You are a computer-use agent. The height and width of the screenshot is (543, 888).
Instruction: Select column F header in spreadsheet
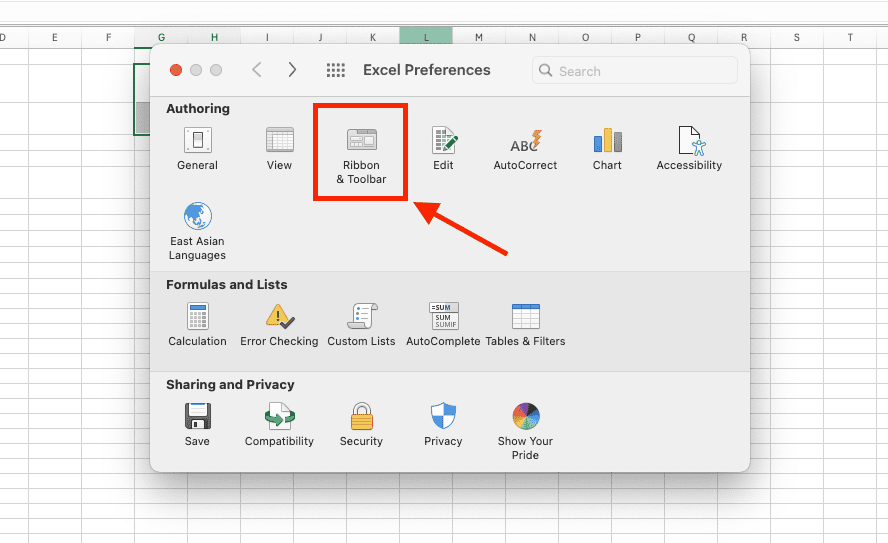point(108,37)
